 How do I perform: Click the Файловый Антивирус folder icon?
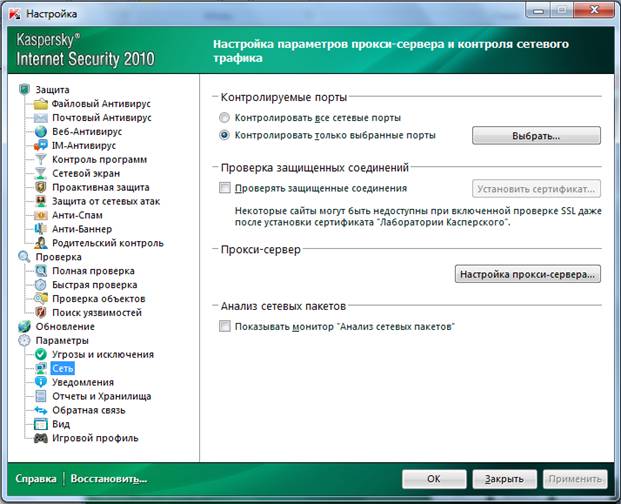tap(41, 104)
